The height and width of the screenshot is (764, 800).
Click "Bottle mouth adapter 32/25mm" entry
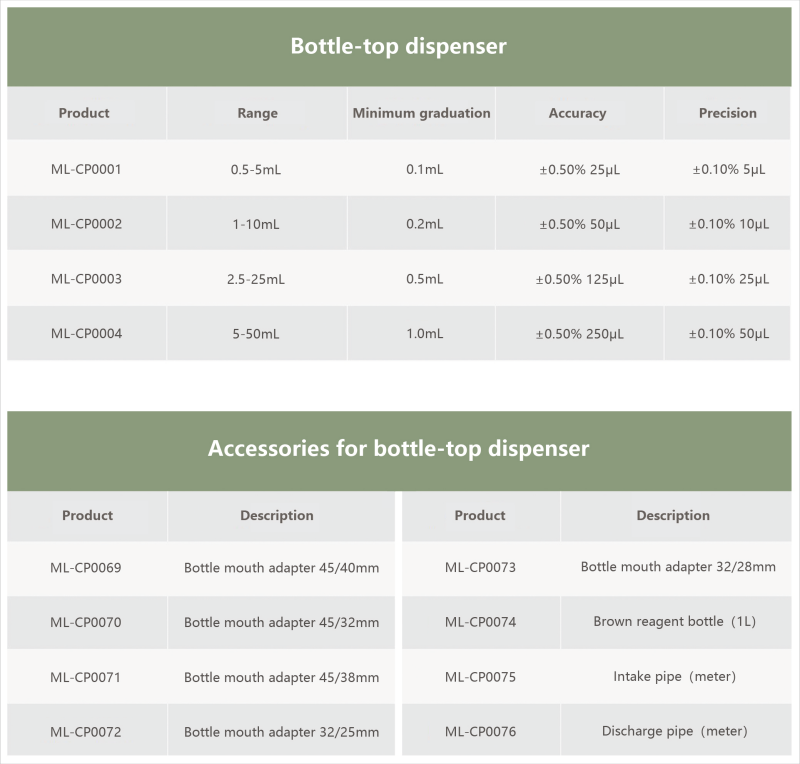281,732
